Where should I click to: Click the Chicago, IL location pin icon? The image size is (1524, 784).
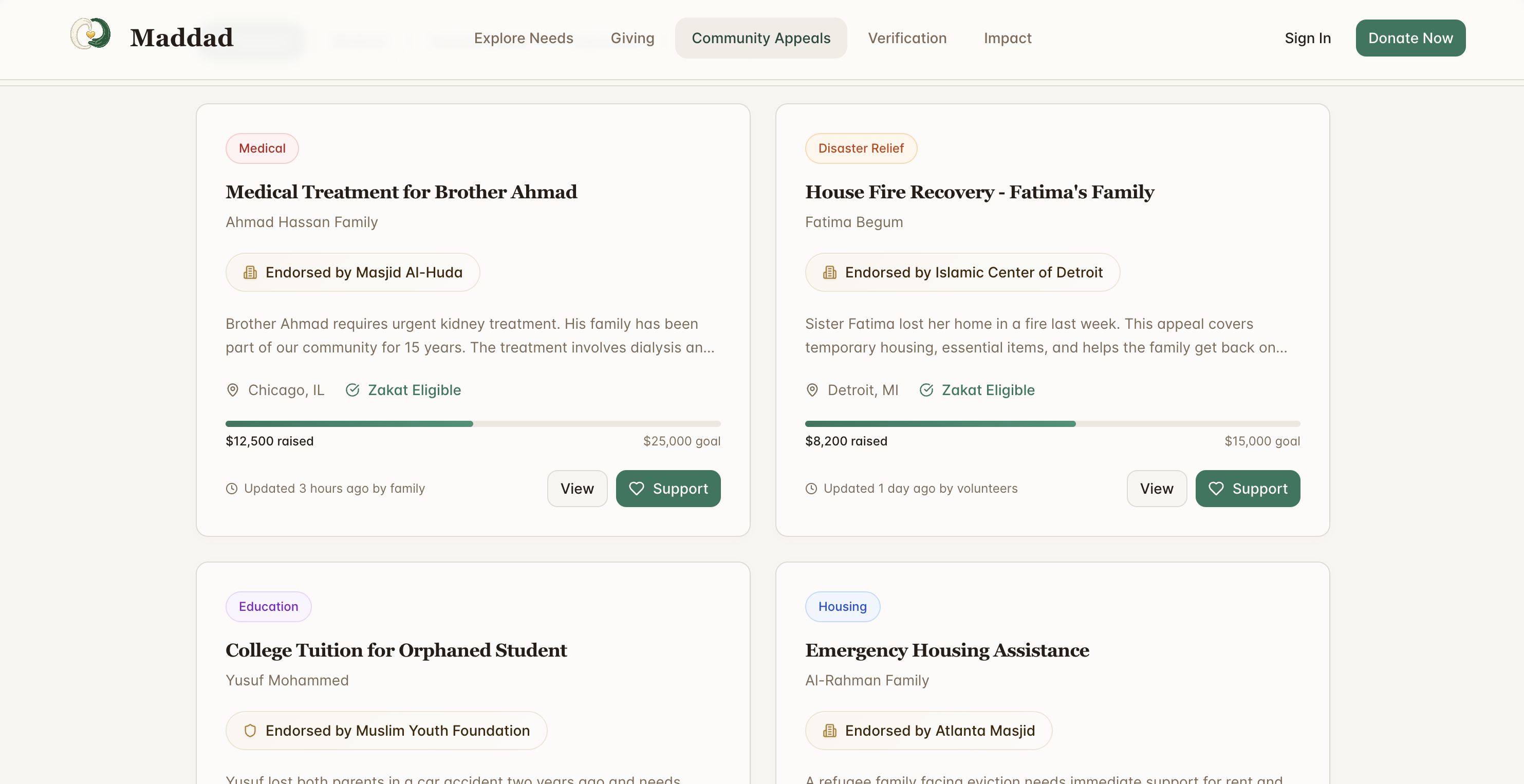232,390
